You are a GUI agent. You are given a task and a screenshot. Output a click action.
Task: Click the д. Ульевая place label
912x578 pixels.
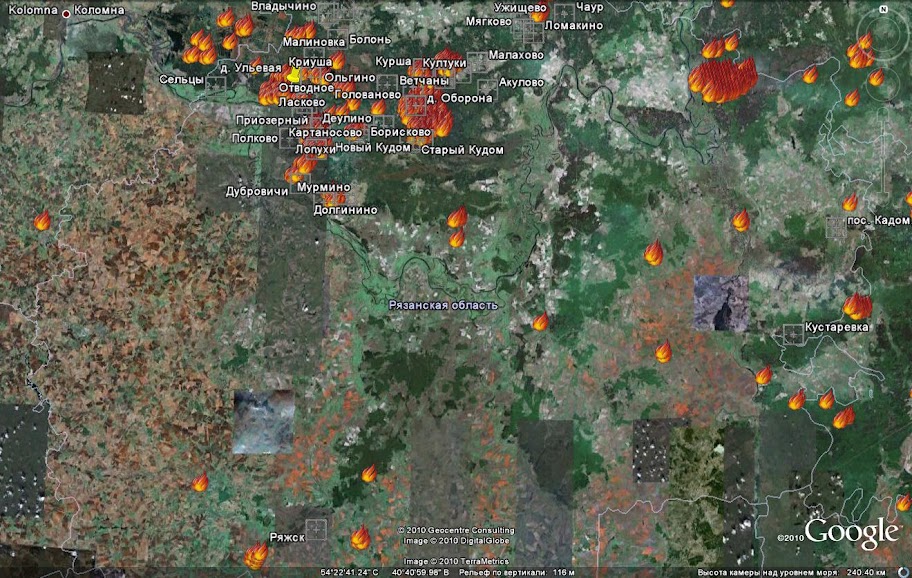(x=251, y=68)
